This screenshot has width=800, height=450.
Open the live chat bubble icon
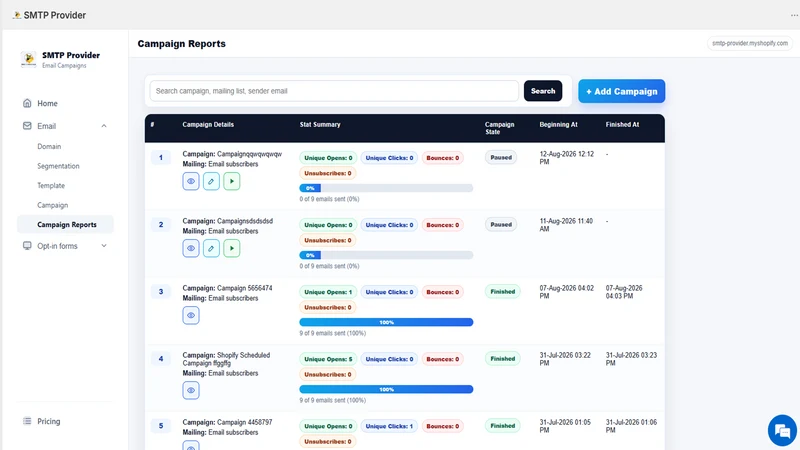point(782,430)
